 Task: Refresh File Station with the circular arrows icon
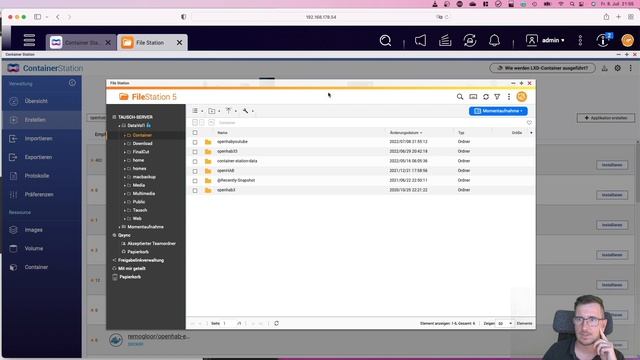point(486,97)
